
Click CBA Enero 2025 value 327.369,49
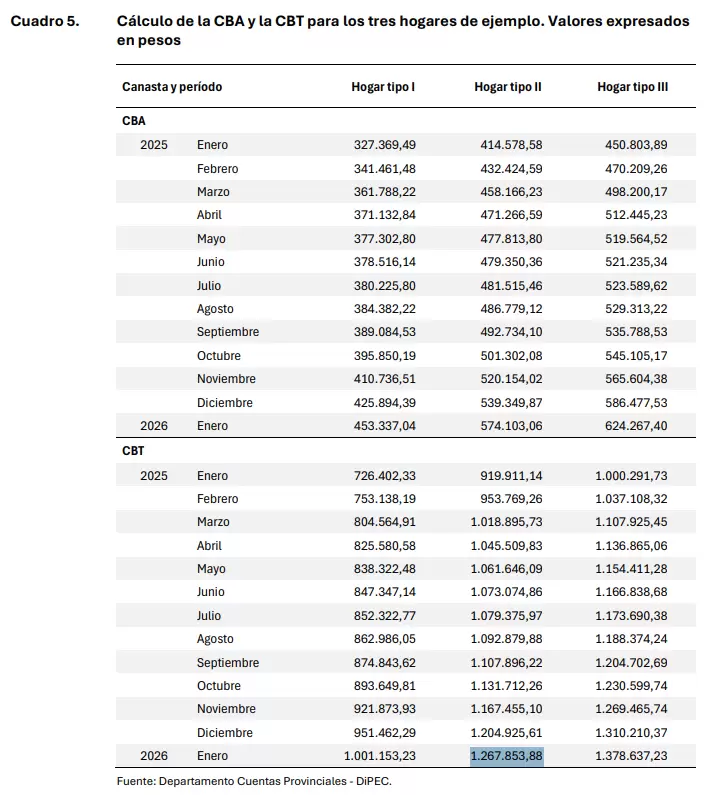pyautogui.click(x=385, y=145)
